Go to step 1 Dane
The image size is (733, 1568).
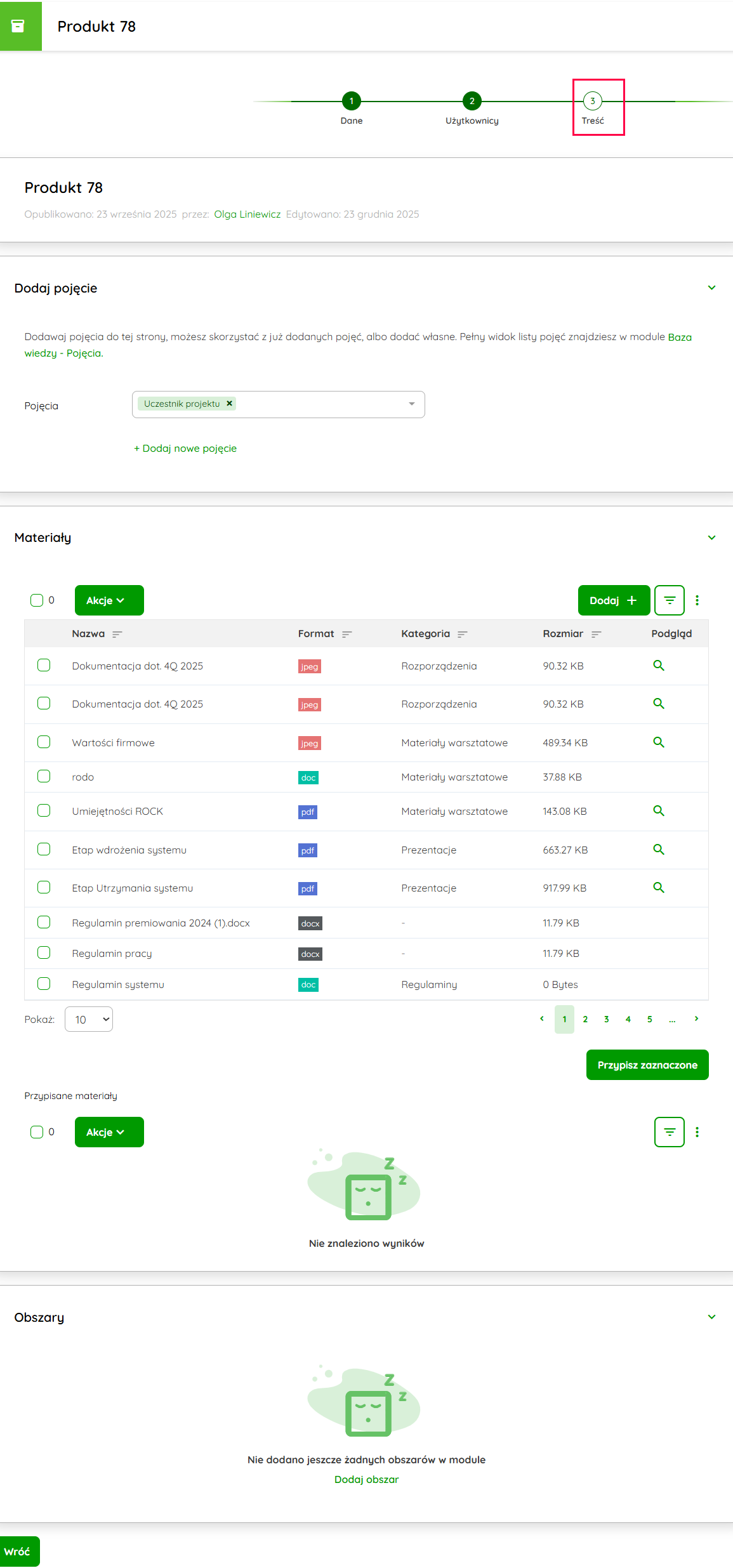351,101
